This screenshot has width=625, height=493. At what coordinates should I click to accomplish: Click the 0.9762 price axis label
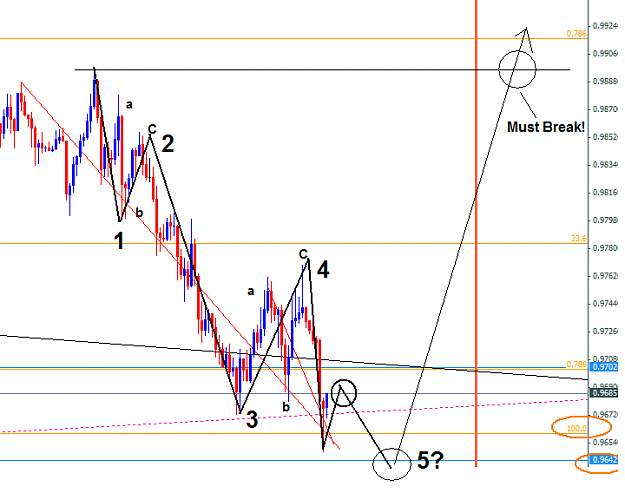(605, 275)
